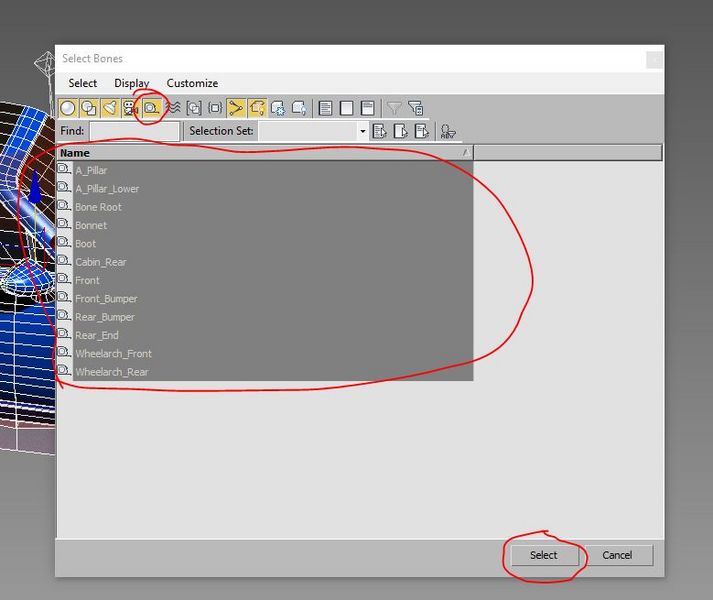This screenshot has width=713, height=600.
Task: Click the Cancel button
Action: point(617,555)
